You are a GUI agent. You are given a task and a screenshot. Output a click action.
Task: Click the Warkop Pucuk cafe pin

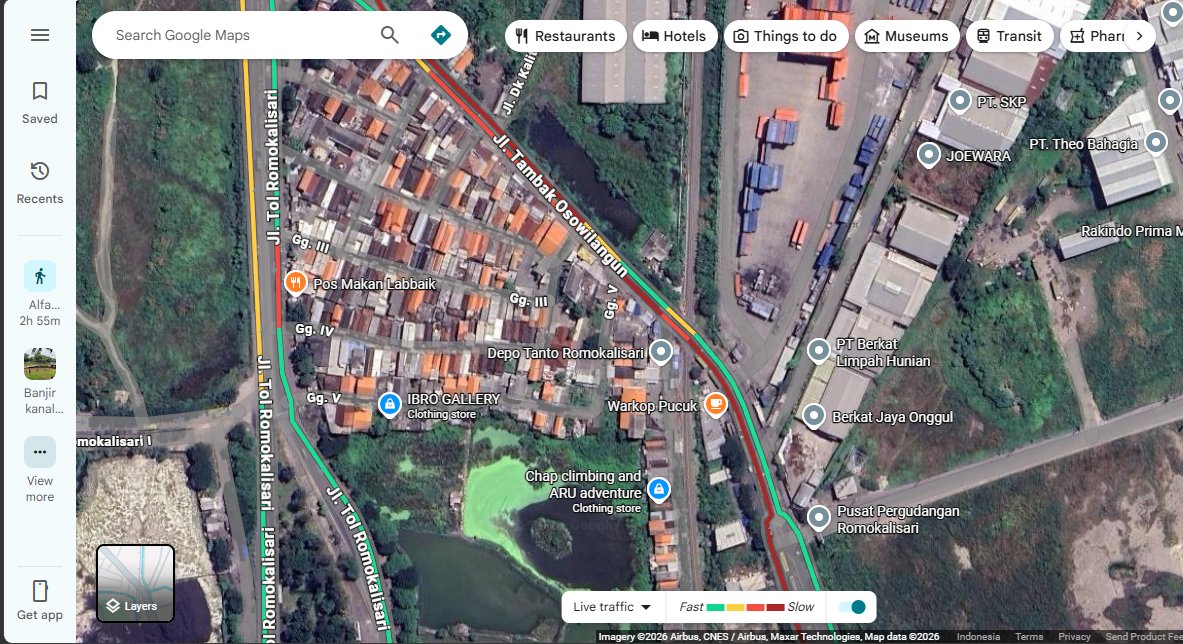coord(715,404)
